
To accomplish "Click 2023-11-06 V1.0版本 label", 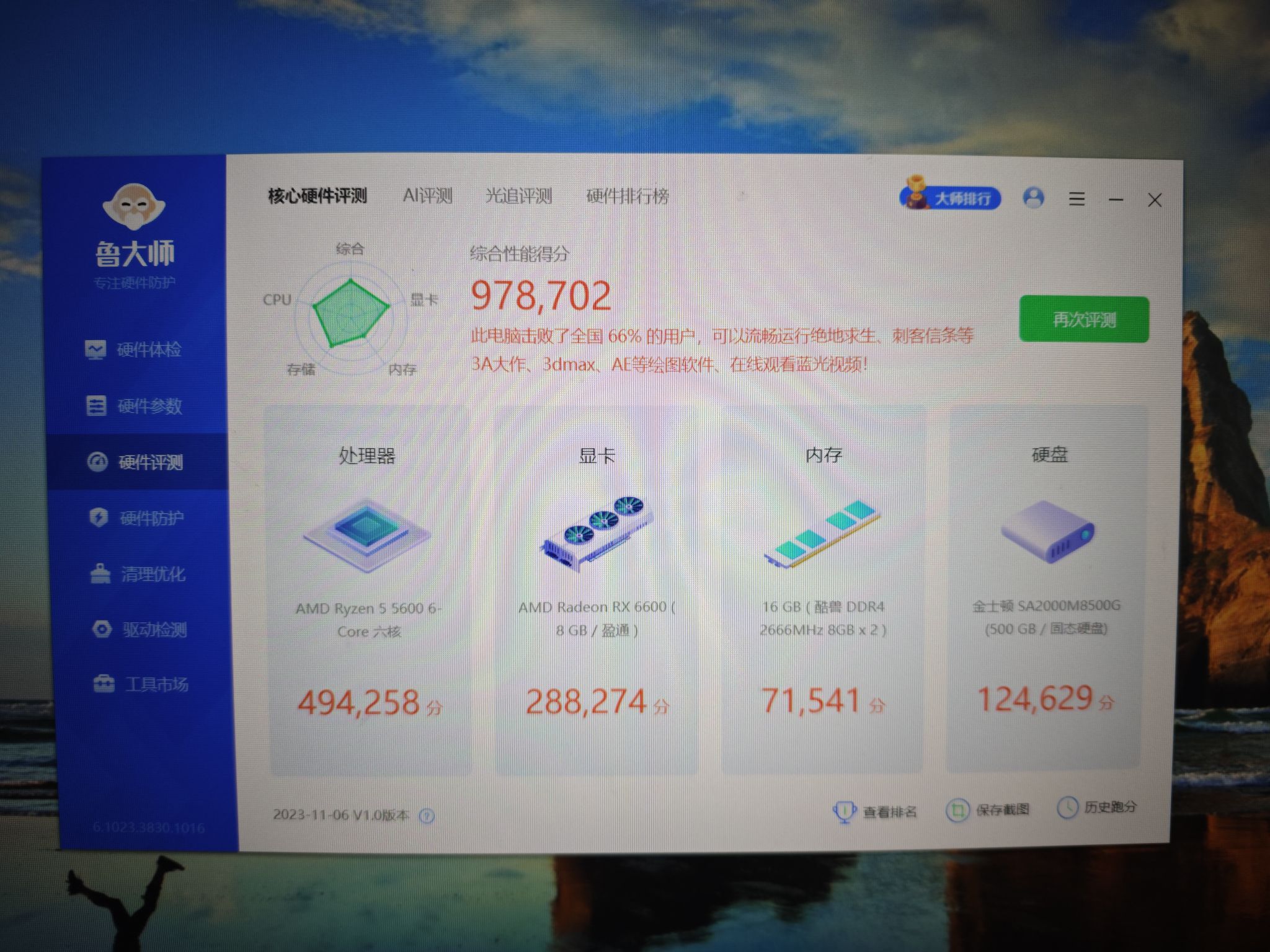I will point(341,814).
